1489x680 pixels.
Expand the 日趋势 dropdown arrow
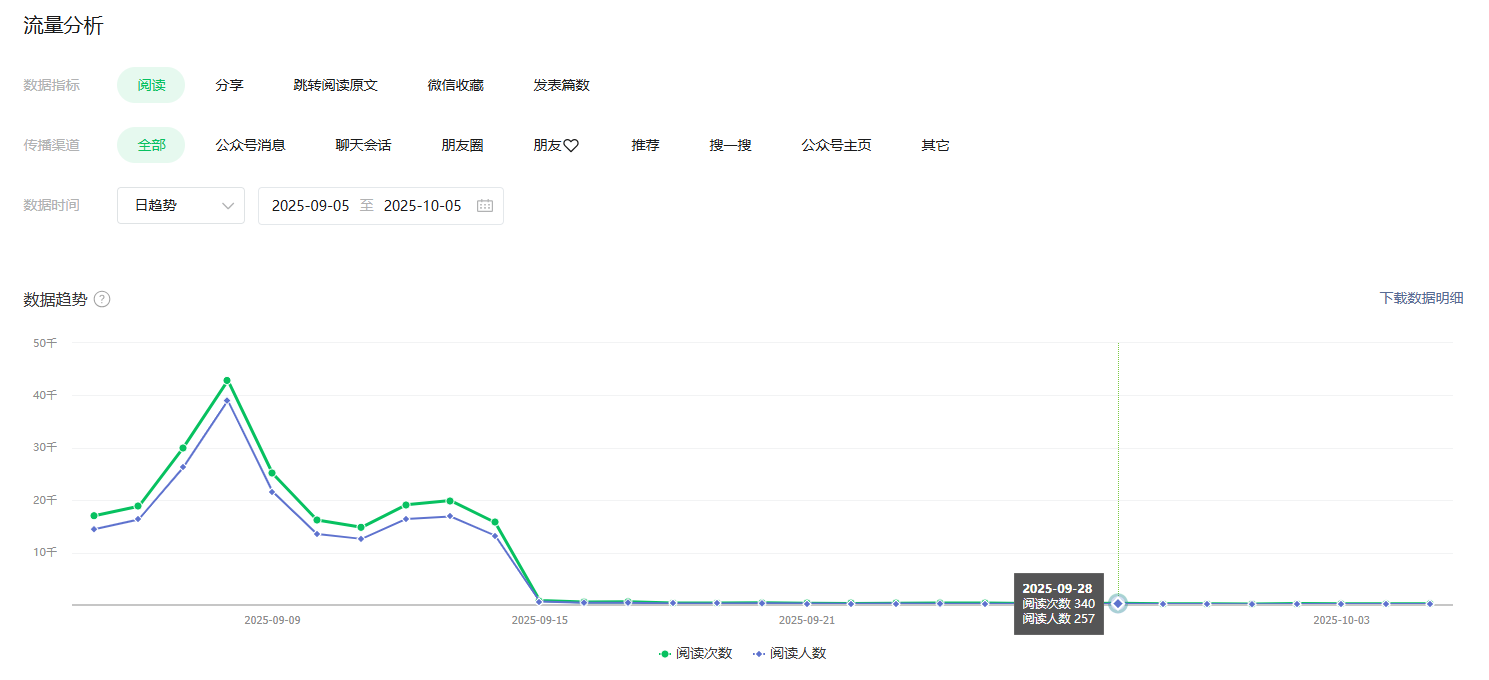tap(228, 206)
